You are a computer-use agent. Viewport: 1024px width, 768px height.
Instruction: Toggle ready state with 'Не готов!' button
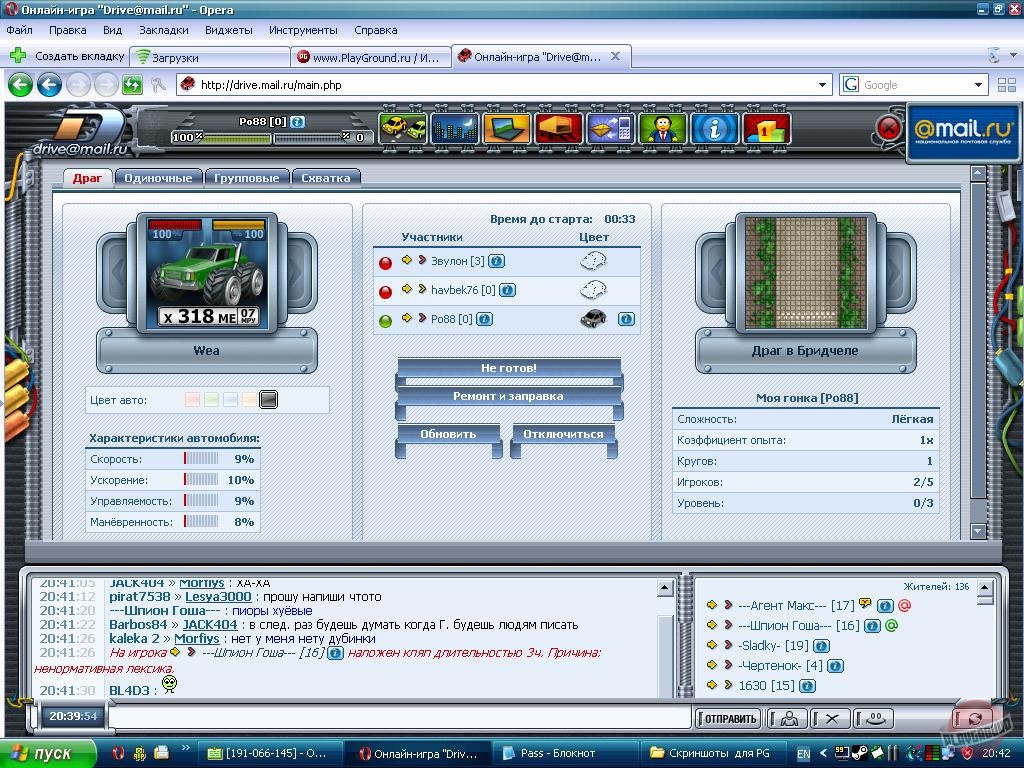coord(508,368)
